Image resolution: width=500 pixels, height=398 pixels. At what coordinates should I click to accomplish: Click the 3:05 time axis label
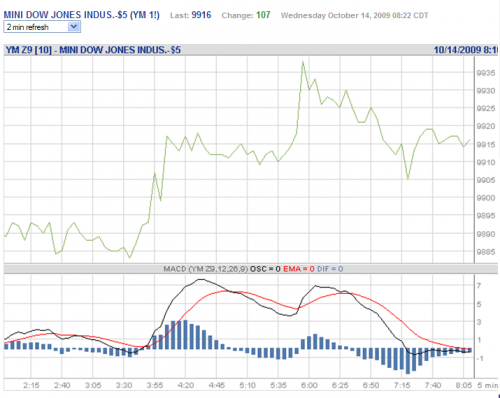(93, 385)
